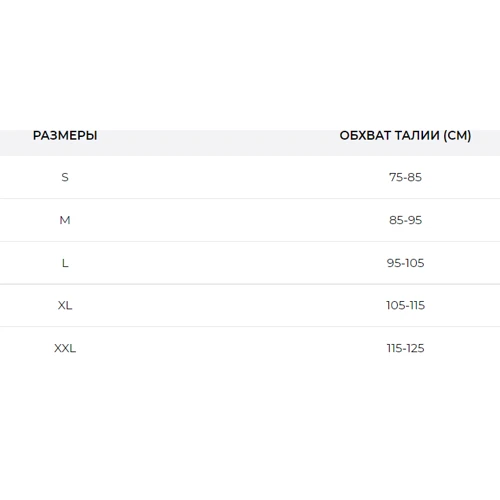Click the divider line under the M row
Viewport: 500px width, 500px height.
pos(250,241)
